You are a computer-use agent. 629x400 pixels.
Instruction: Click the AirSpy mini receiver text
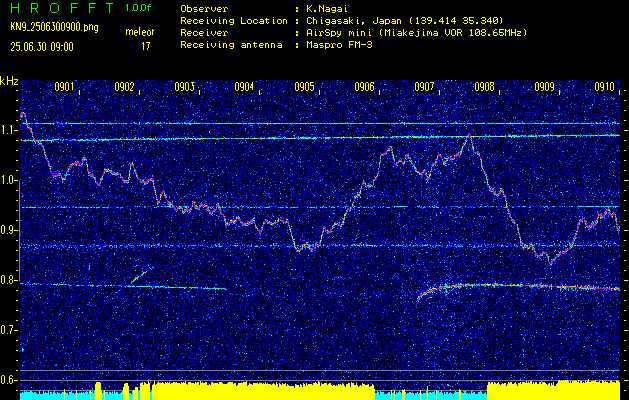click(x=416, y=33)
